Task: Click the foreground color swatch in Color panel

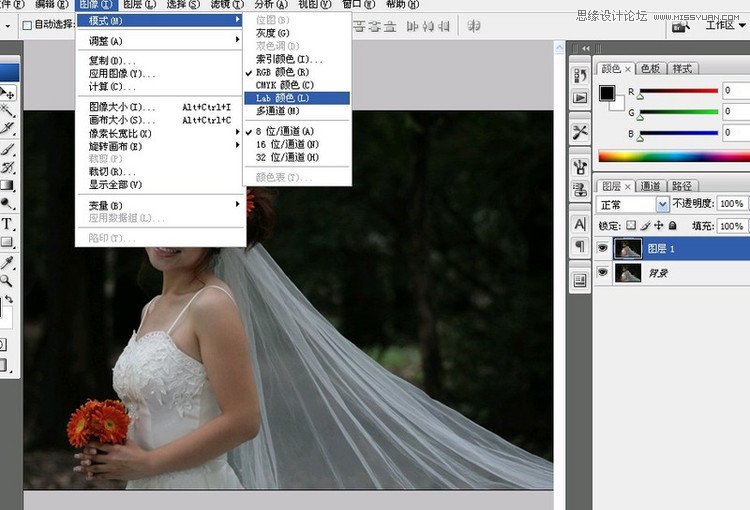Action: click(x=607, y=93)
